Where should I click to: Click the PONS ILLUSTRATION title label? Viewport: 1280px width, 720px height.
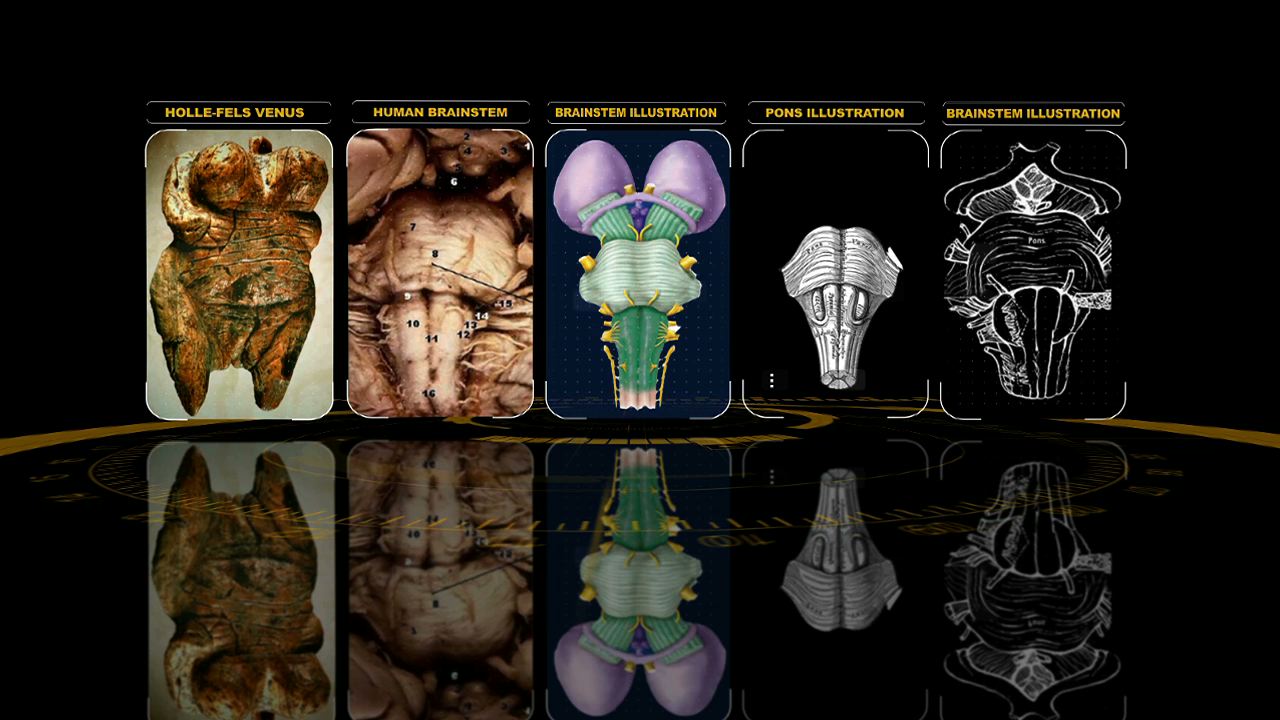(834, 112)
